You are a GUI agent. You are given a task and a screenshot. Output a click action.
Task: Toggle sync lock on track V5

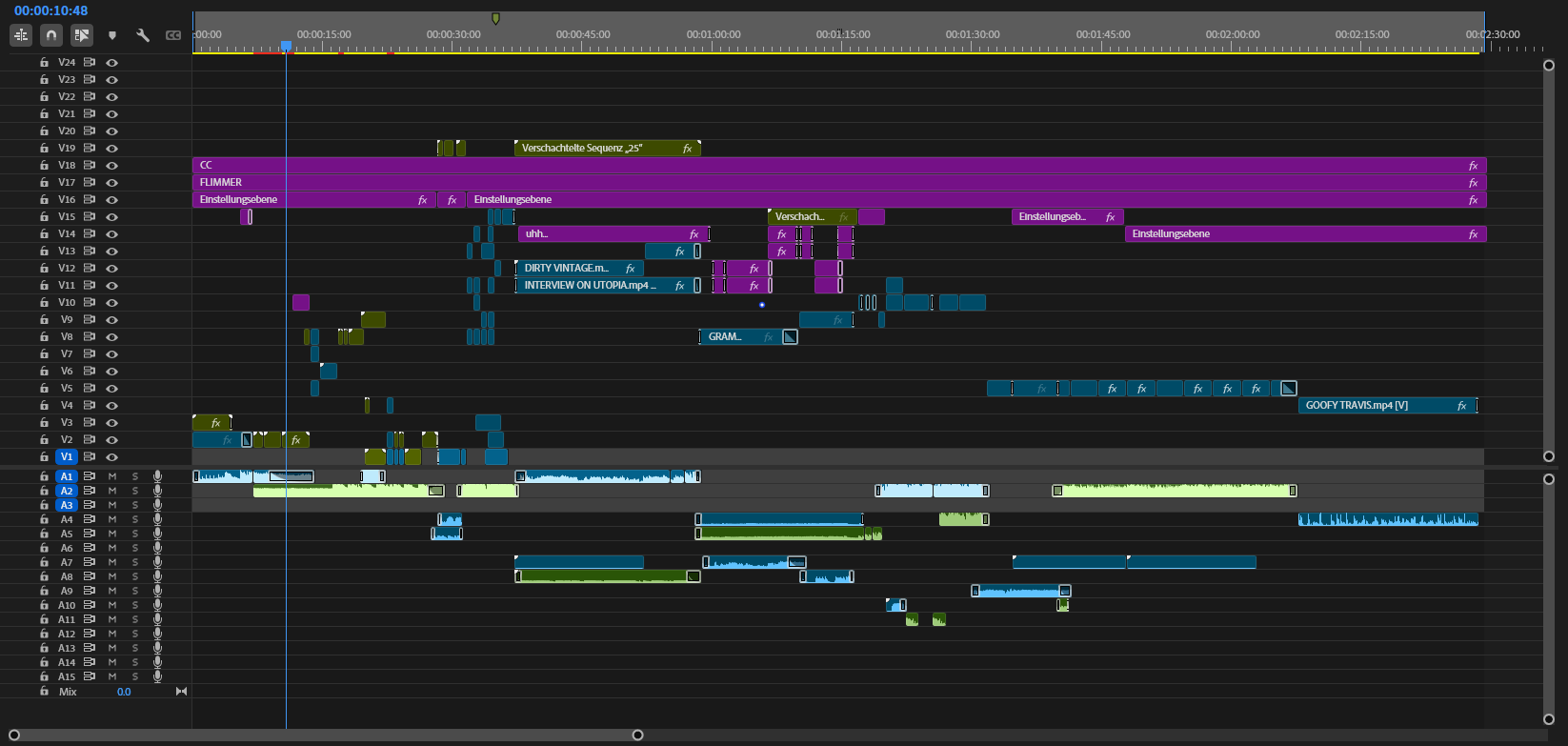[x=90, y=388]
